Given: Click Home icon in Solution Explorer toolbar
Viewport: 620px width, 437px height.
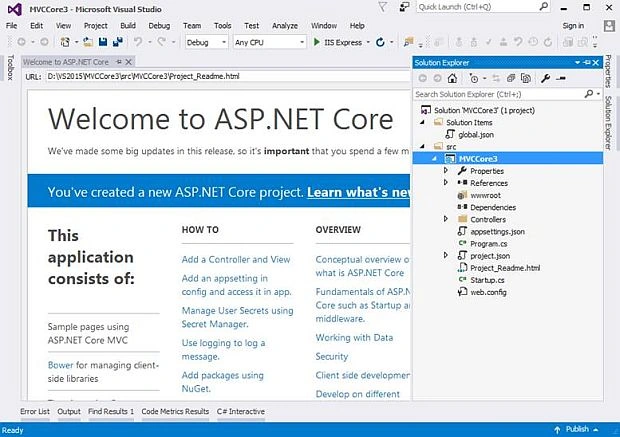Looking at the screenshot, I should (452, 78).
